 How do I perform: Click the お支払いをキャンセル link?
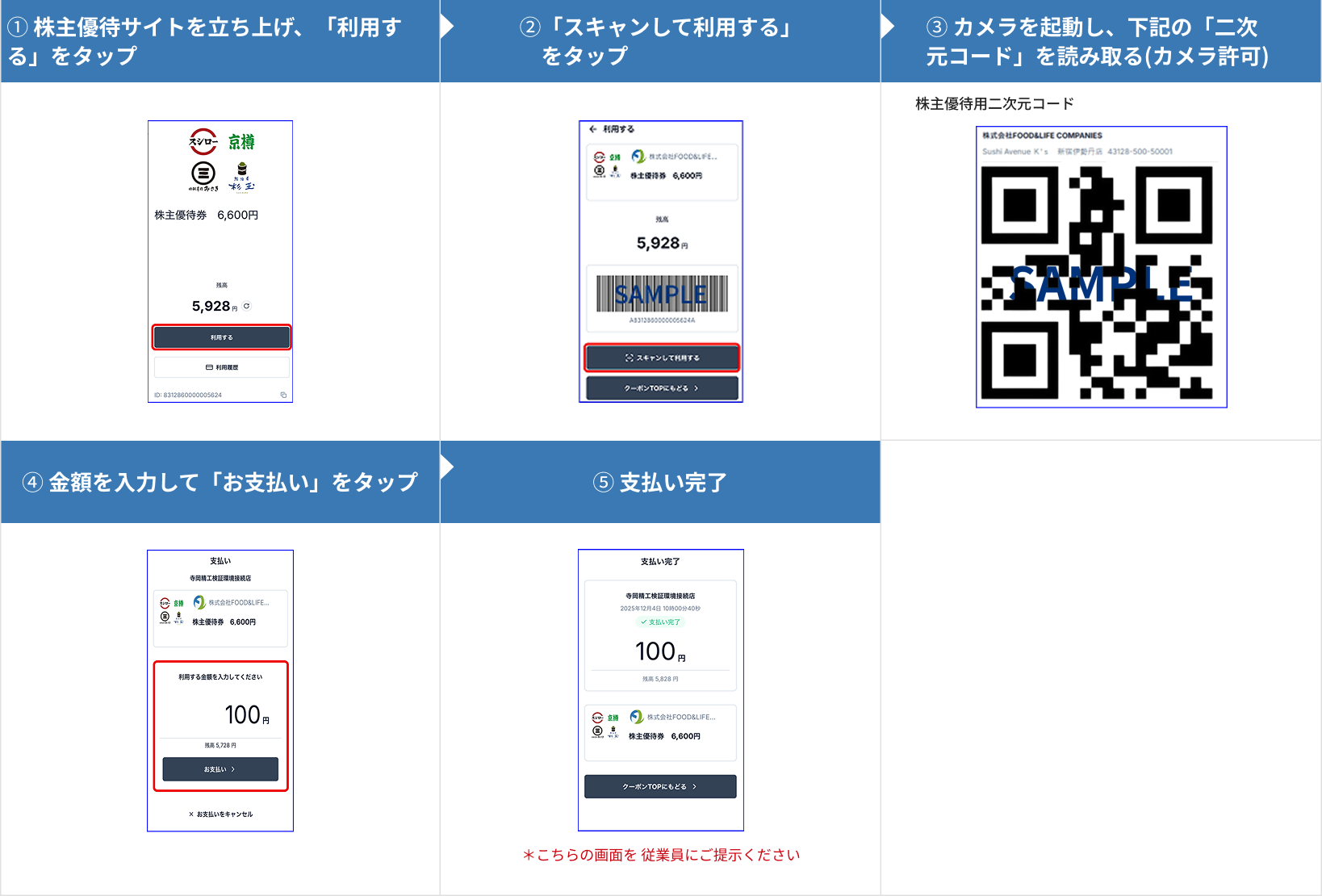[x=220, y=814]
